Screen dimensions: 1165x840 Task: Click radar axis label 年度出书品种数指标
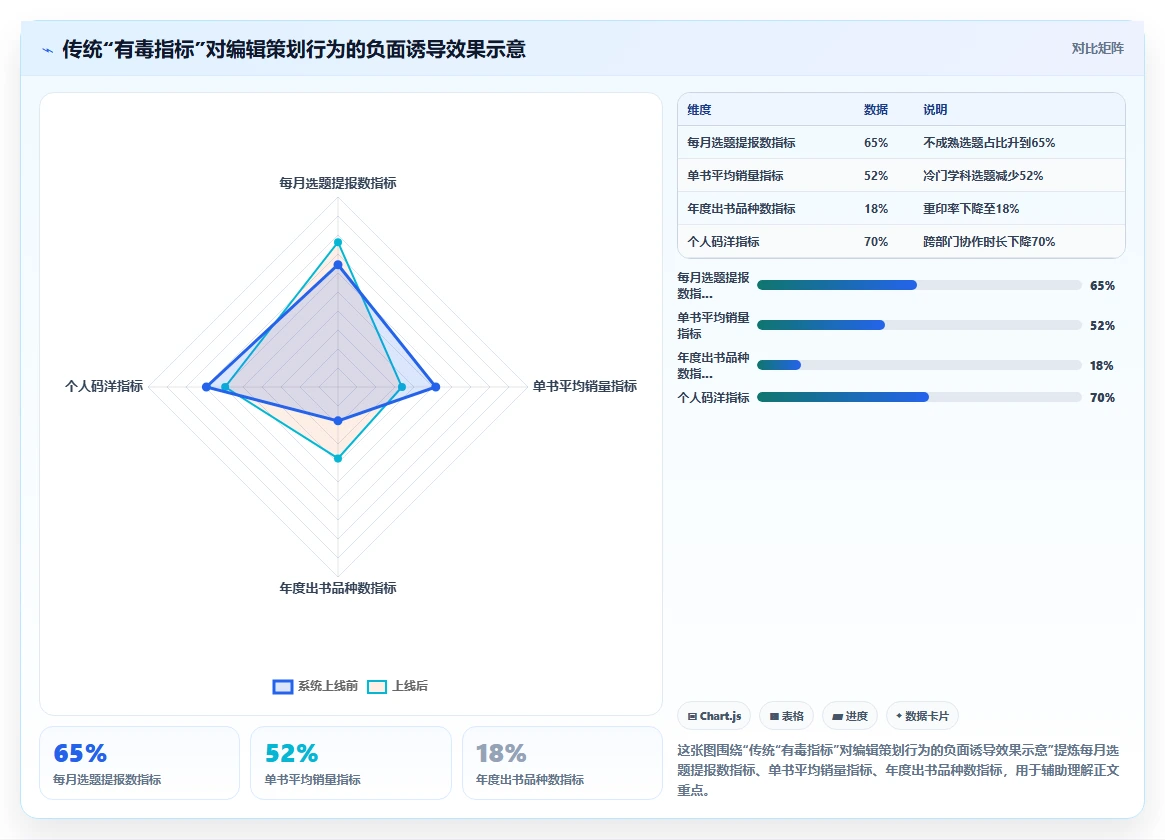click(x=338, y=588)
